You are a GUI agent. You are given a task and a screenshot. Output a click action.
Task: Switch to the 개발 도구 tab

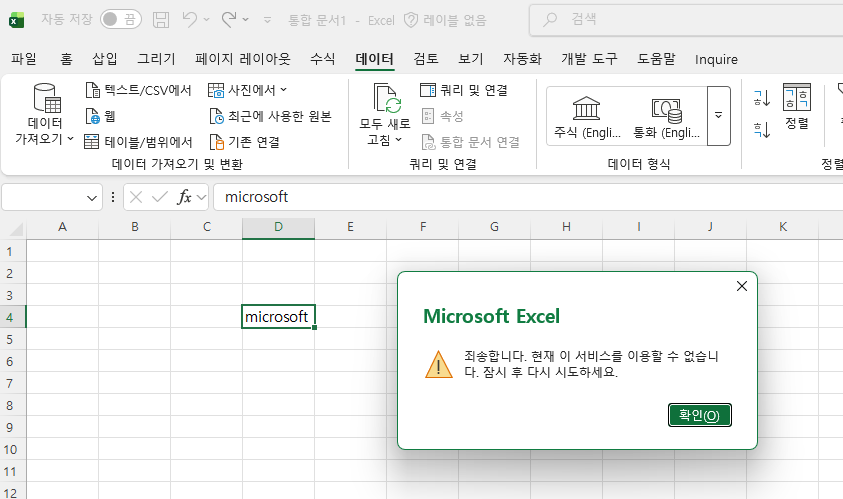(x=590, y=59)
